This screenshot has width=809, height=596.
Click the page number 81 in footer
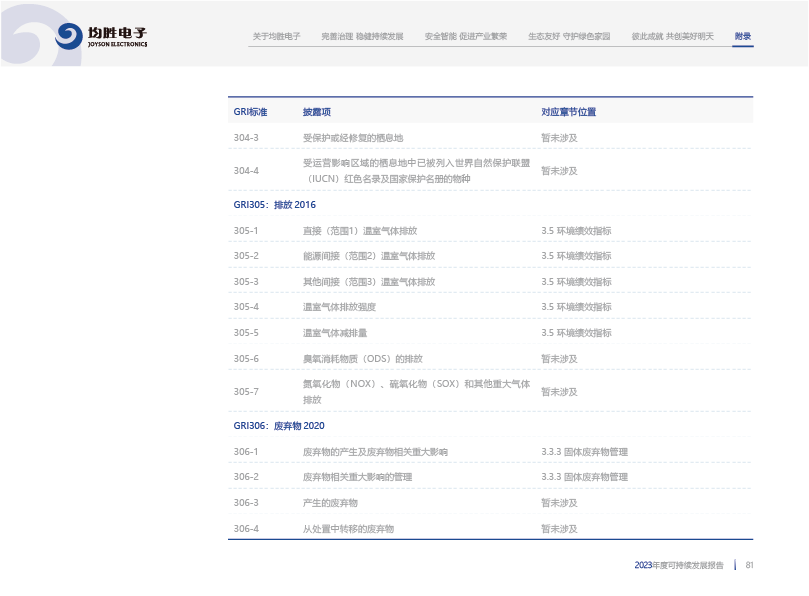click(749, 565)
